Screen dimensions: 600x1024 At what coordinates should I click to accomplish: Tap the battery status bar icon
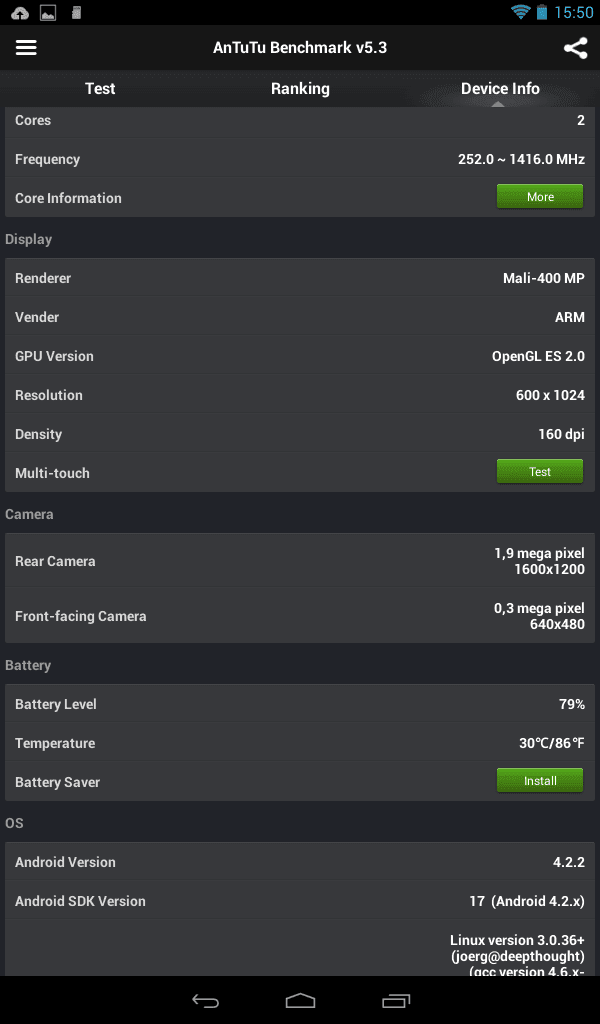coord(542,12)
